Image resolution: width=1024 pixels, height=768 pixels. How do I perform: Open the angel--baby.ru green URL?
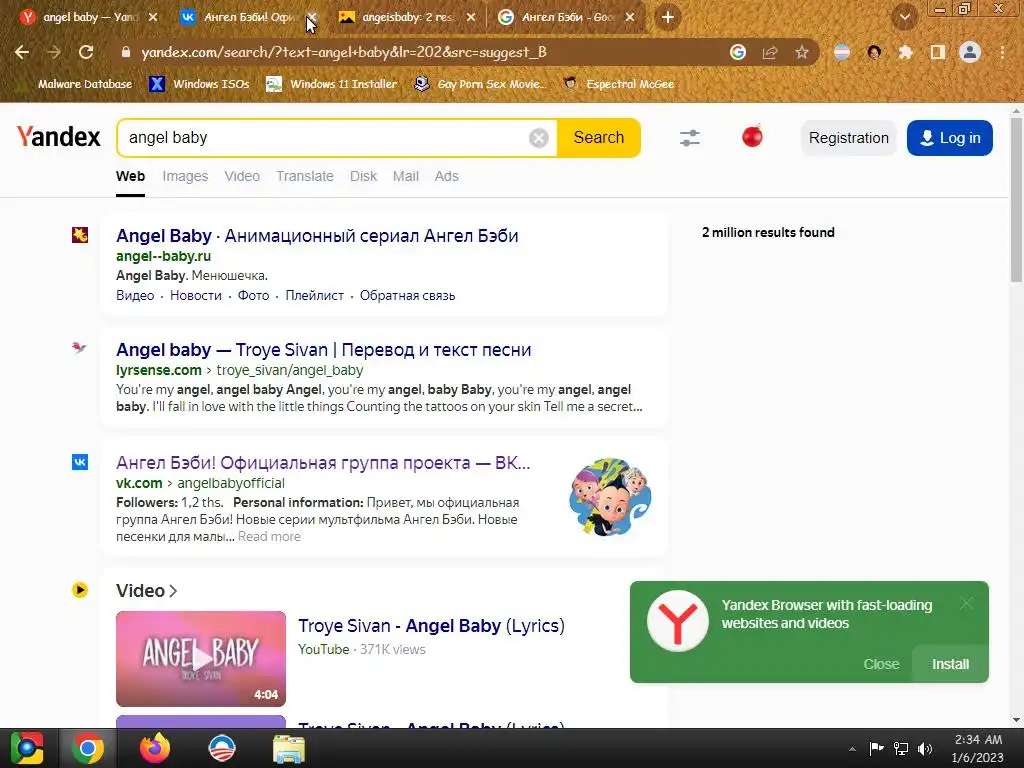164,256
